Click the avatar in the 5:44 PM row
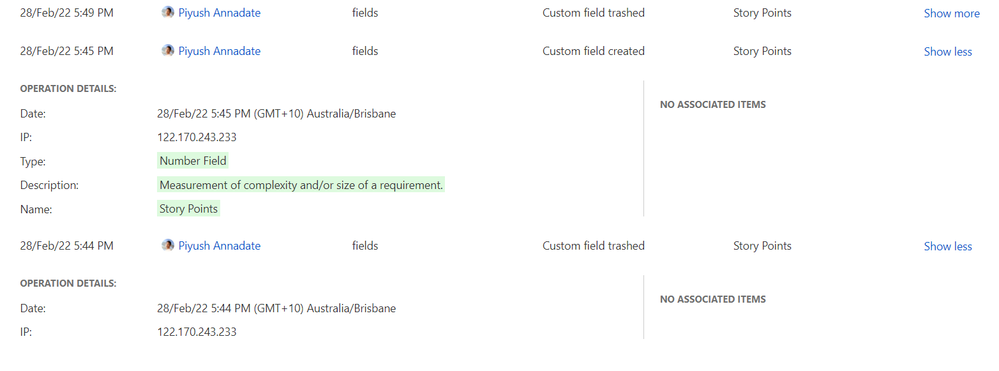Screen dimensions: 999x371 pos(168,245)
